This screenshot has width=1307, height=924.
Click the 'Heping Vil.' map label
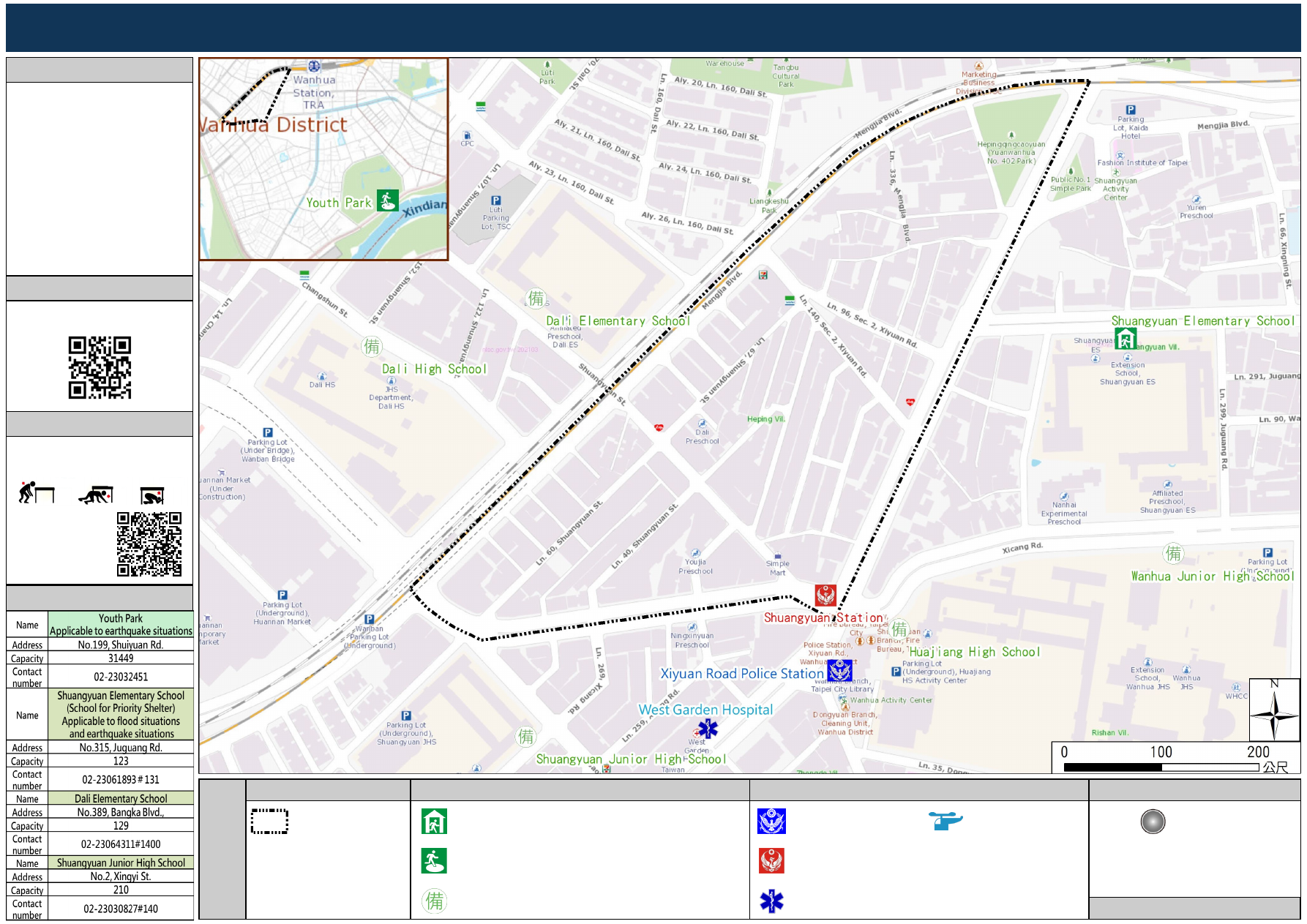point(765,419)
